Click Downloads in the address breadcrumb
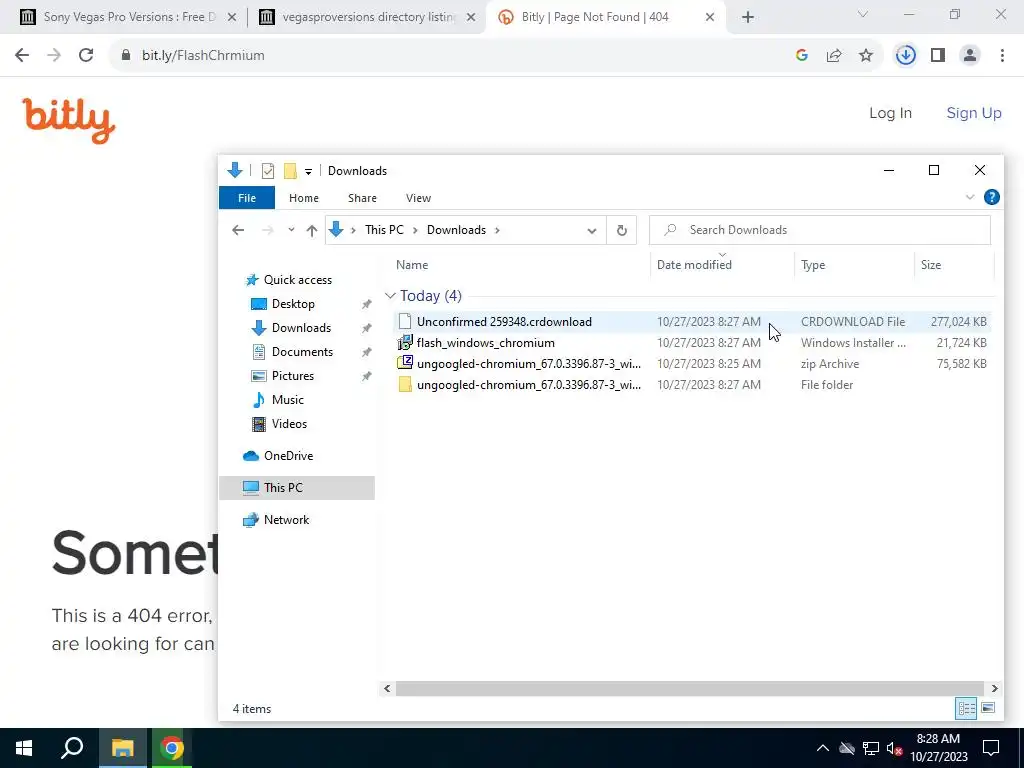The height and width of the screenshot is (768, 1024). pos(456,230)
